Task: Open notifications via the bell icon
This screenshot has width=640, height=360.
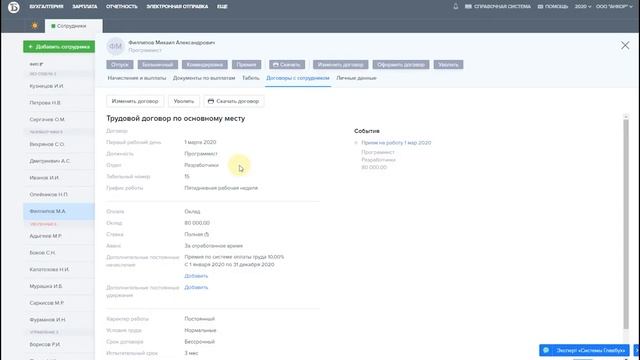Action: click(x=456, y=7)
